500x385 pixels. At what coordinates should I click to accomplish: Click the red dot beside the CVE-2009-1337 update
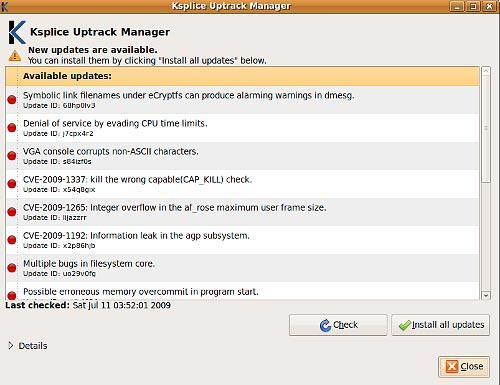12,184
